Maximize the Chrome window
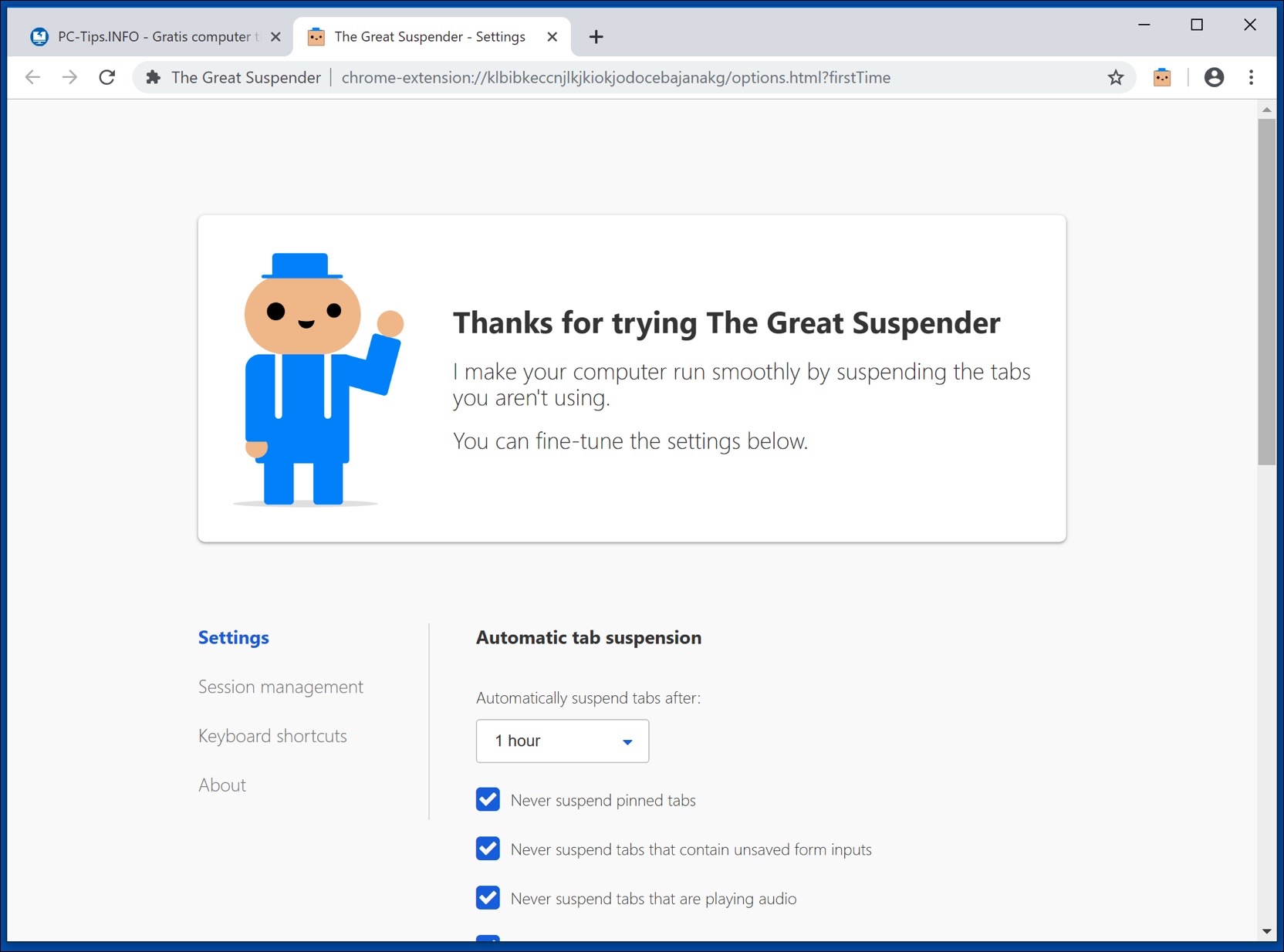Image resolution: width=1284 pixels, height=952 pixels. click(1197, 25)
